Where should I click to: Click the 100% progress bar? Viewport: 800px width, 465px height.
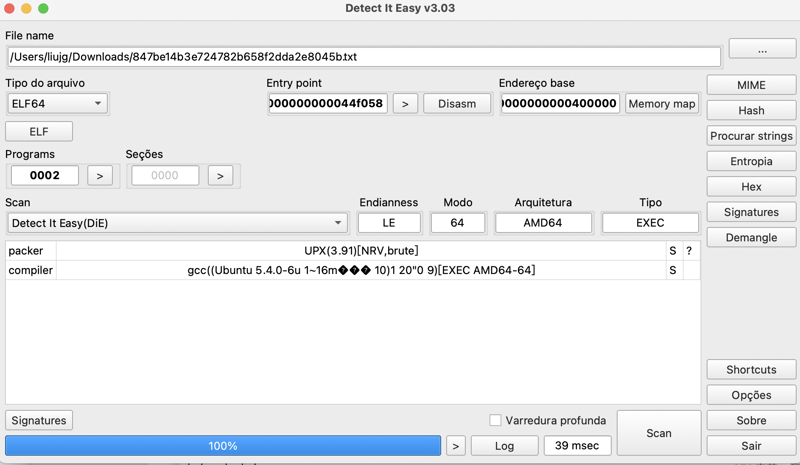[223, 446]
